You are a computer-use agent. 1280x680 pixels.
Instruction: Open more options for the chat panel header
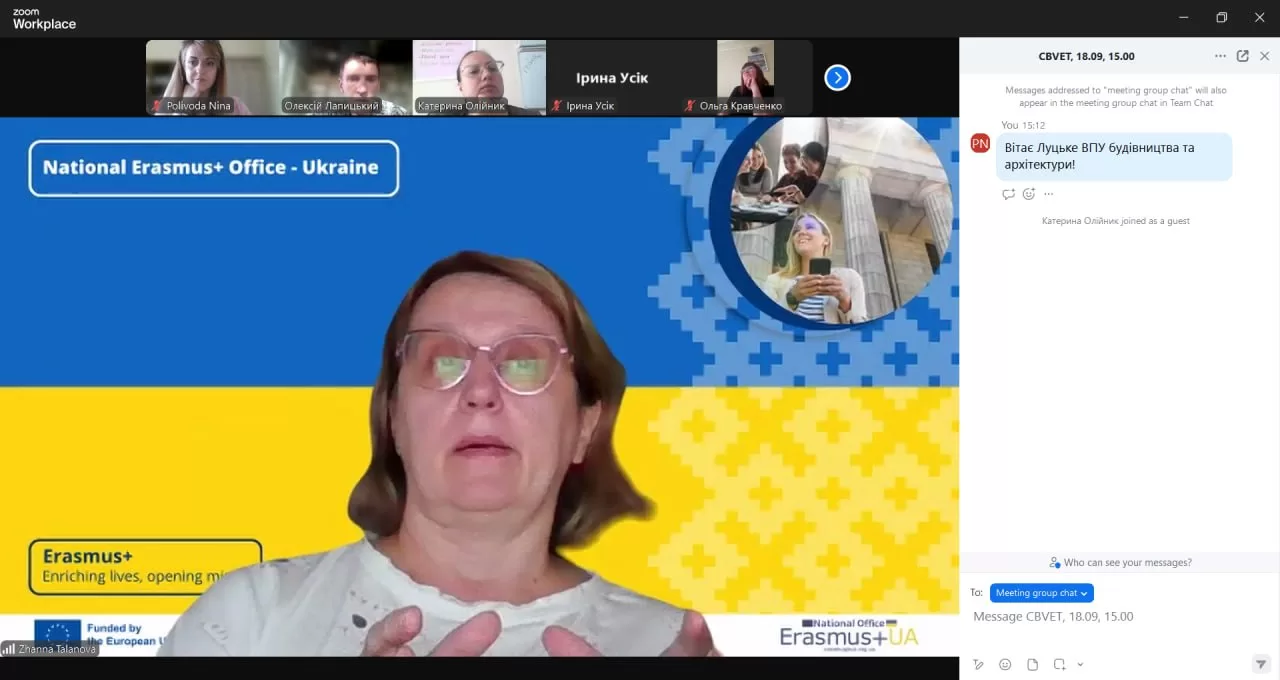1220,56
